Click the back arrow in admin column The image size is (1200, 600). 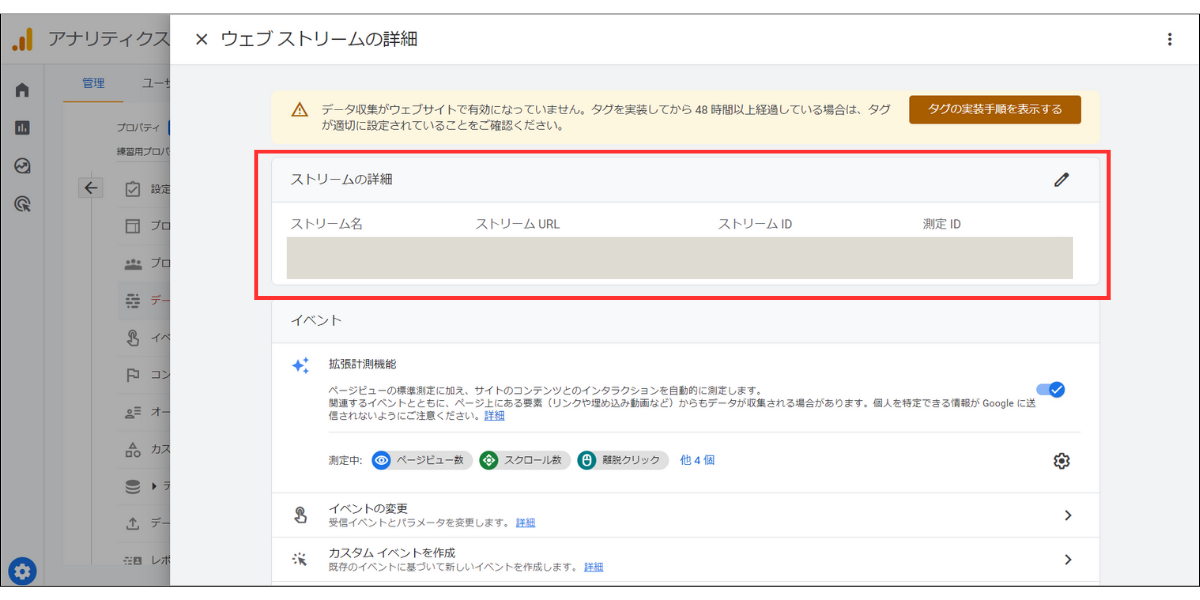pyautogui.click(x=91, y=187)
